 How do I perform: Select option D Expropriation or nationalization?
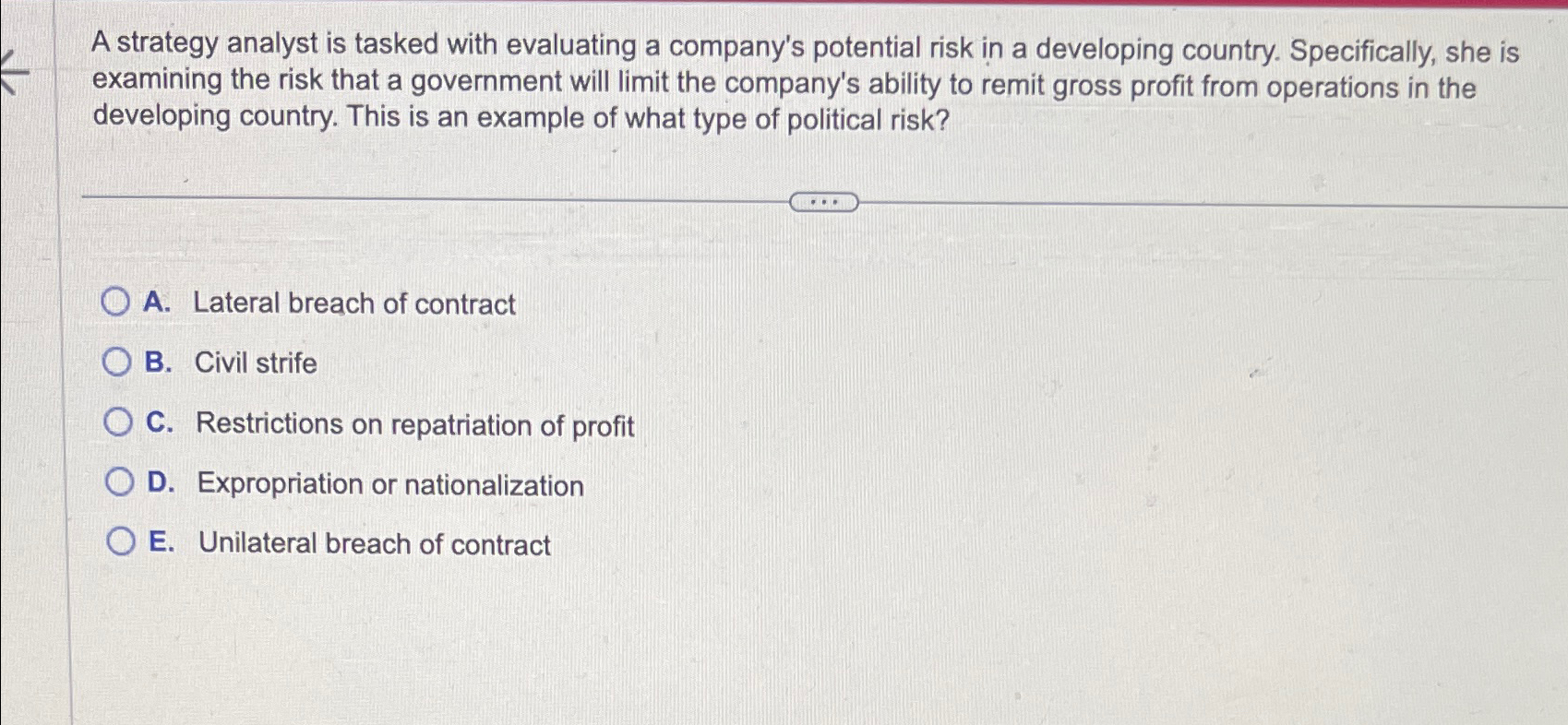click(121, 482)
